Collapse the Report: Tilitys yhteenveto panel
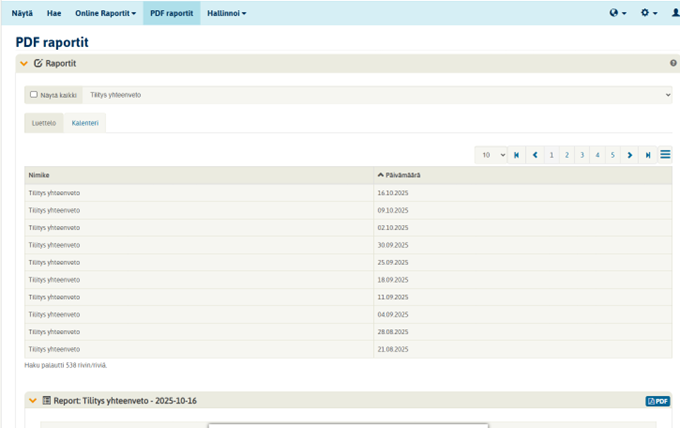The height and width of the screenshot is (428, 680). [32, 401]
